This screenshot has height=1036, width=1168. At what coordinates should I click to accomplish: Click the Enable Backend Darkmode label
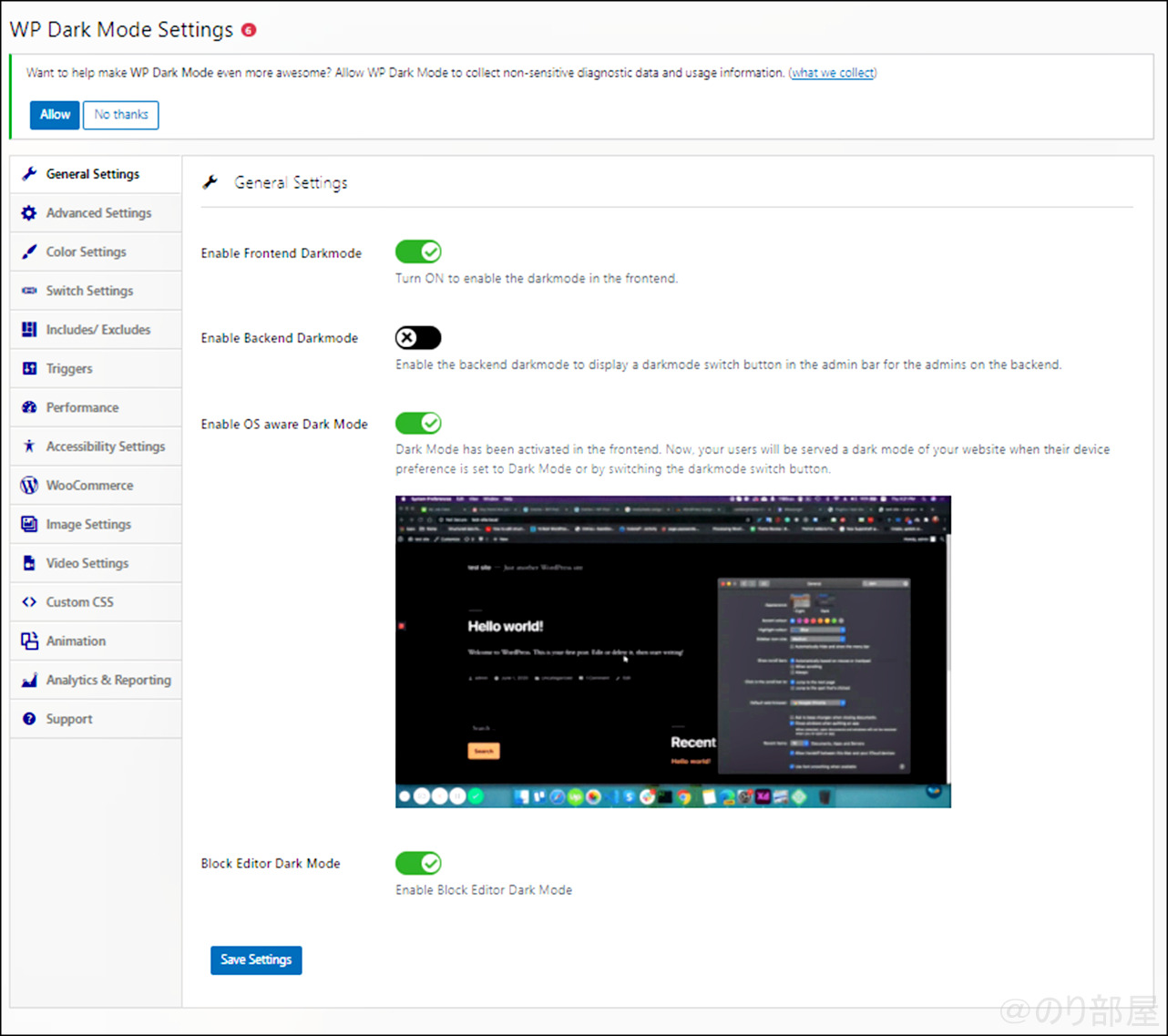(280, 338)
